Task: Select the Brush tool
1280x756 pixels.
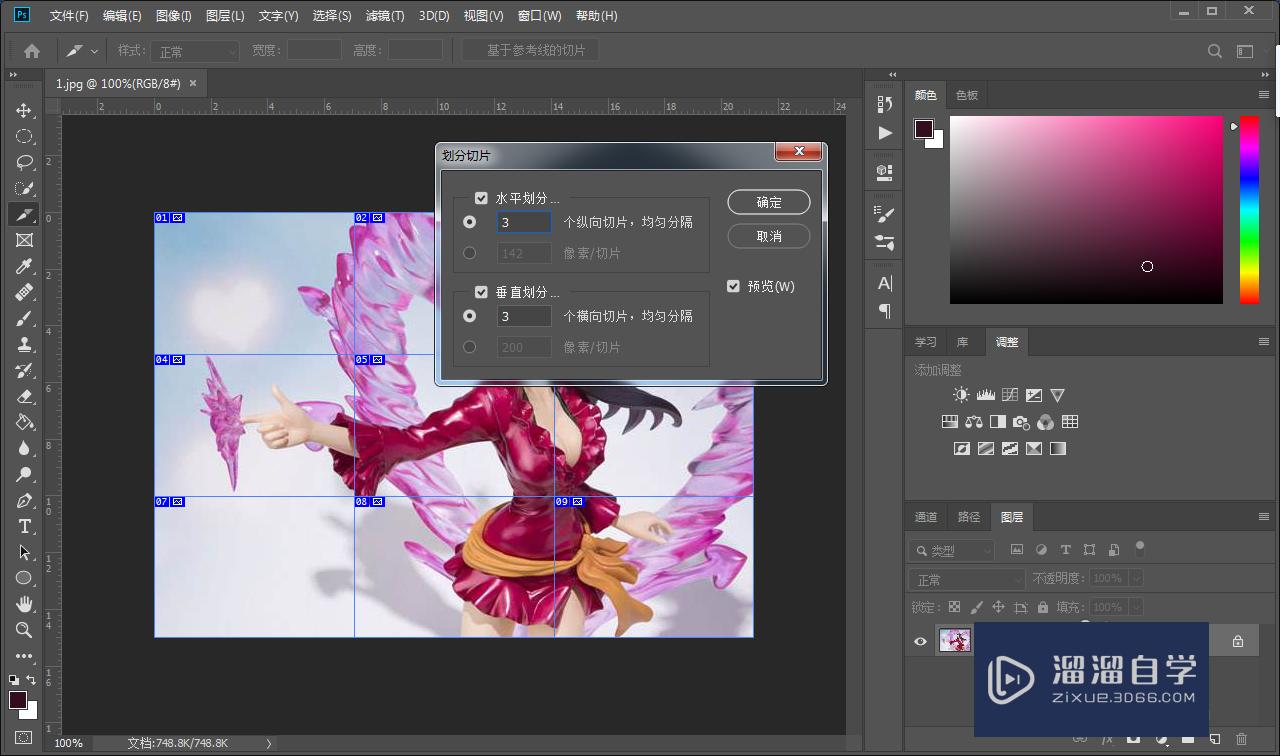Action: click(24, 318)
